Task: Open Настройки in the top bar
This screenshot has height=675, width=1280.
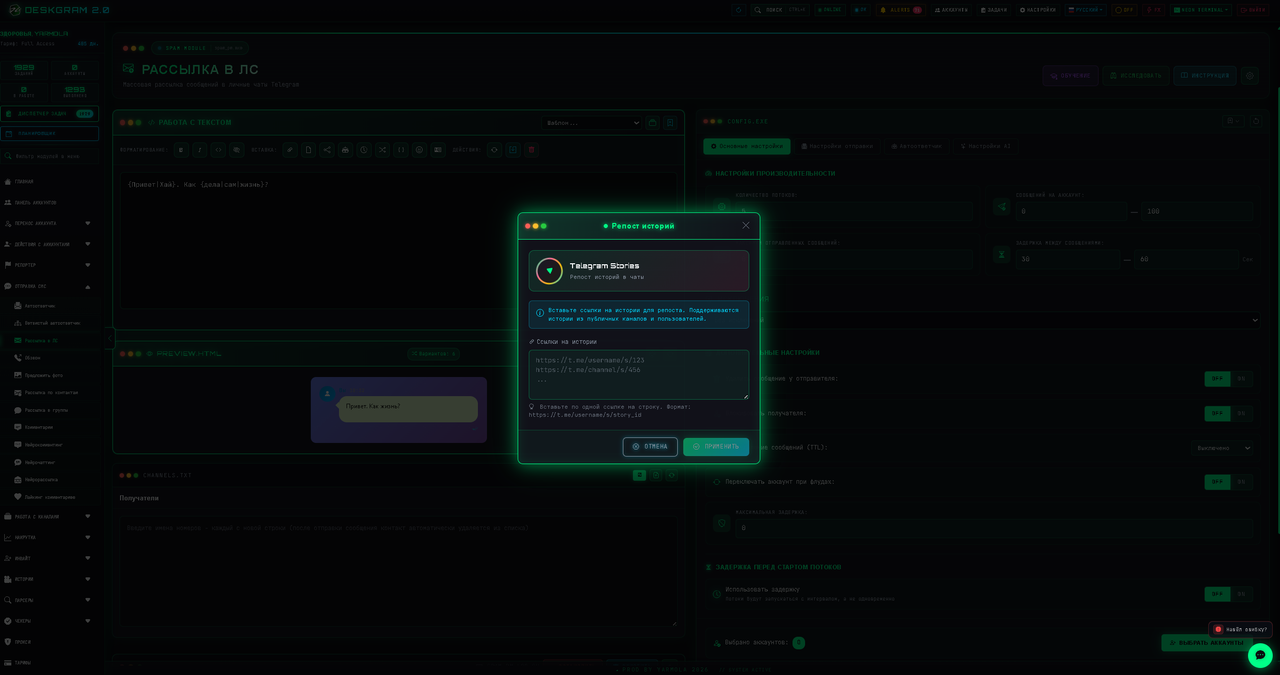Action: [1038, 10]
